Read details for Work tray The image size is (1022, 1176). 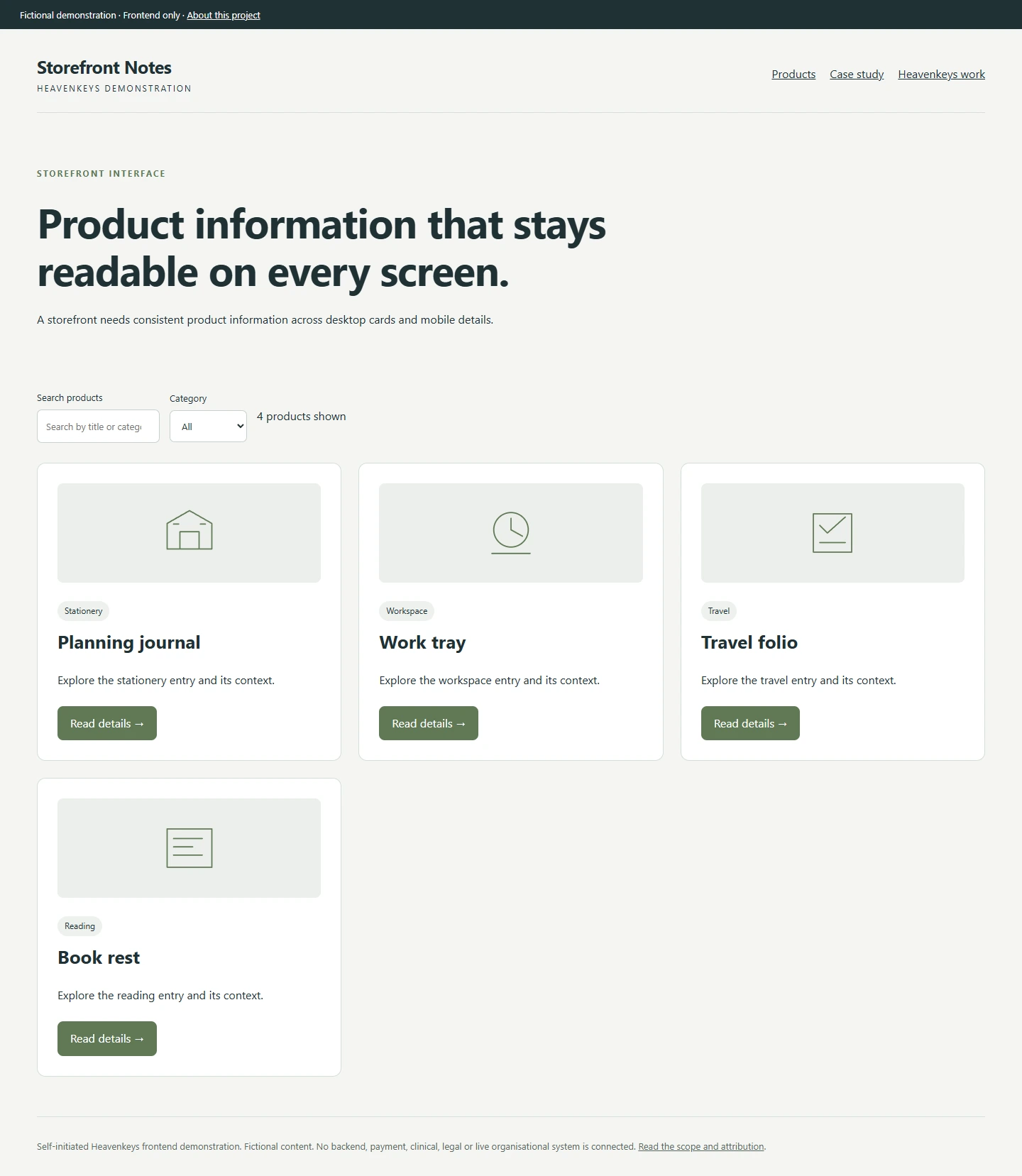(x=429, y=723)
